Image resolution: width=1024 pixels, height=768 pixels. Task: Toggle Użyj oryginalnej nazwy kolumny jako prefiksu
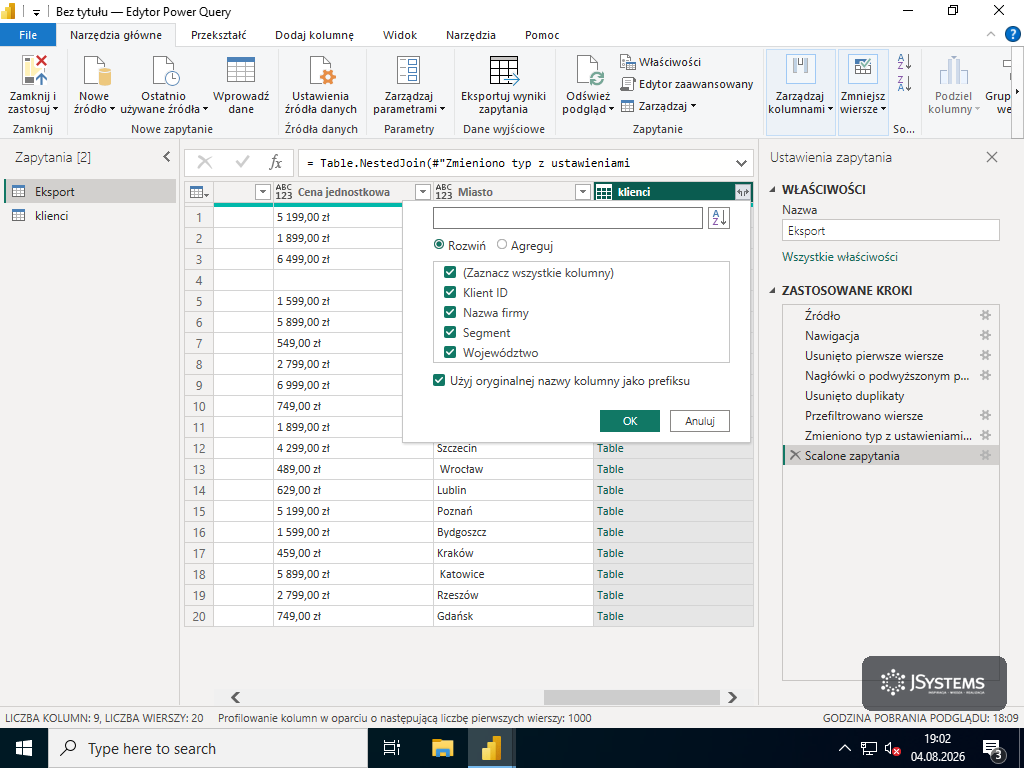pyautogui.click(x=440, y=380)
